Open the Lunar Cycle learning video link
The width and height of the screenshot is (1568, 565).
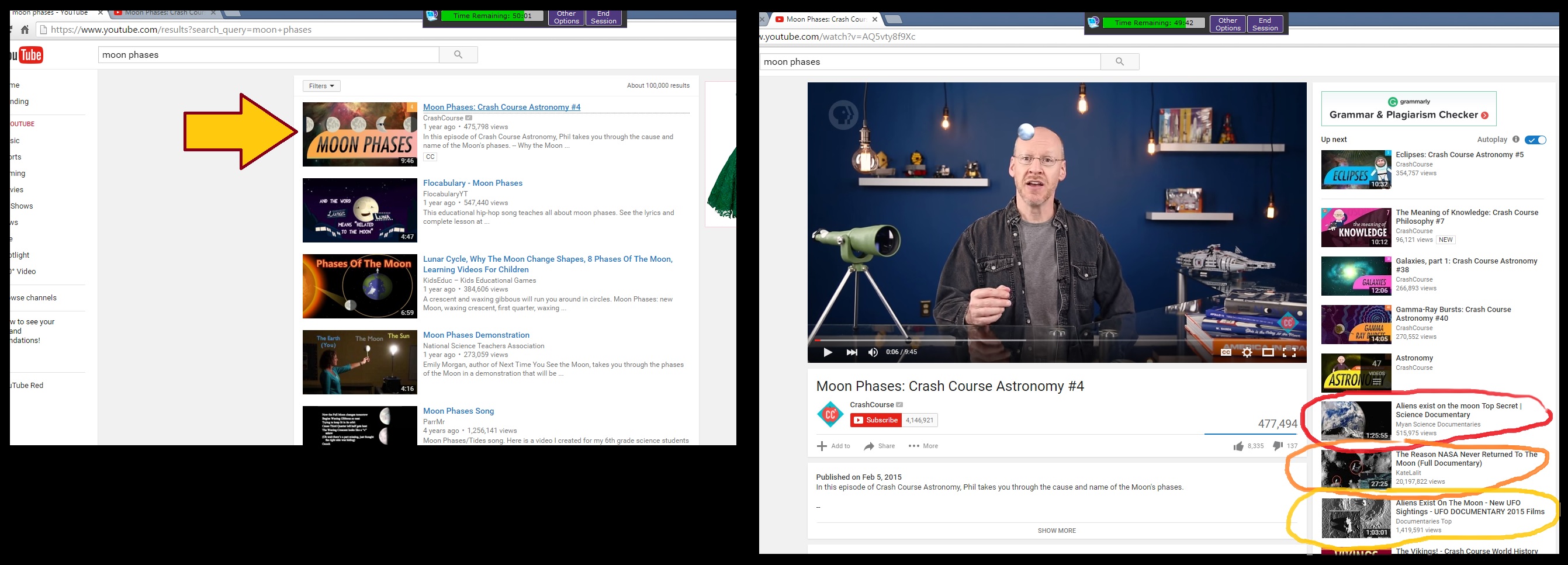coord(548,264)
